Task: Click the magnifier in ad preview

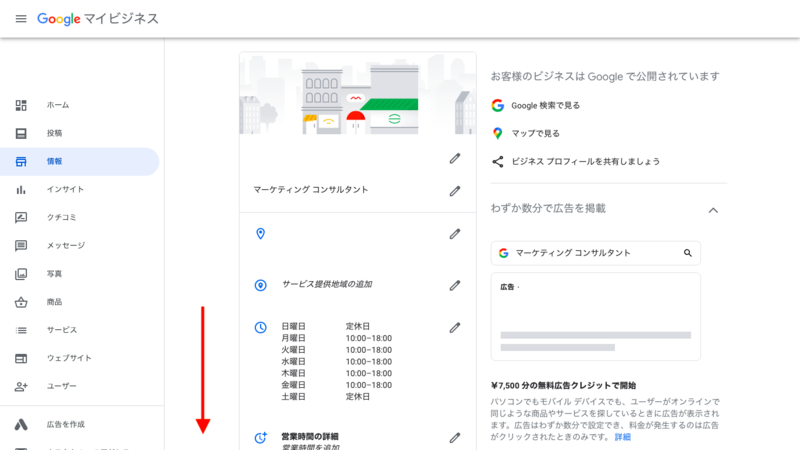Action: point(688,253)
